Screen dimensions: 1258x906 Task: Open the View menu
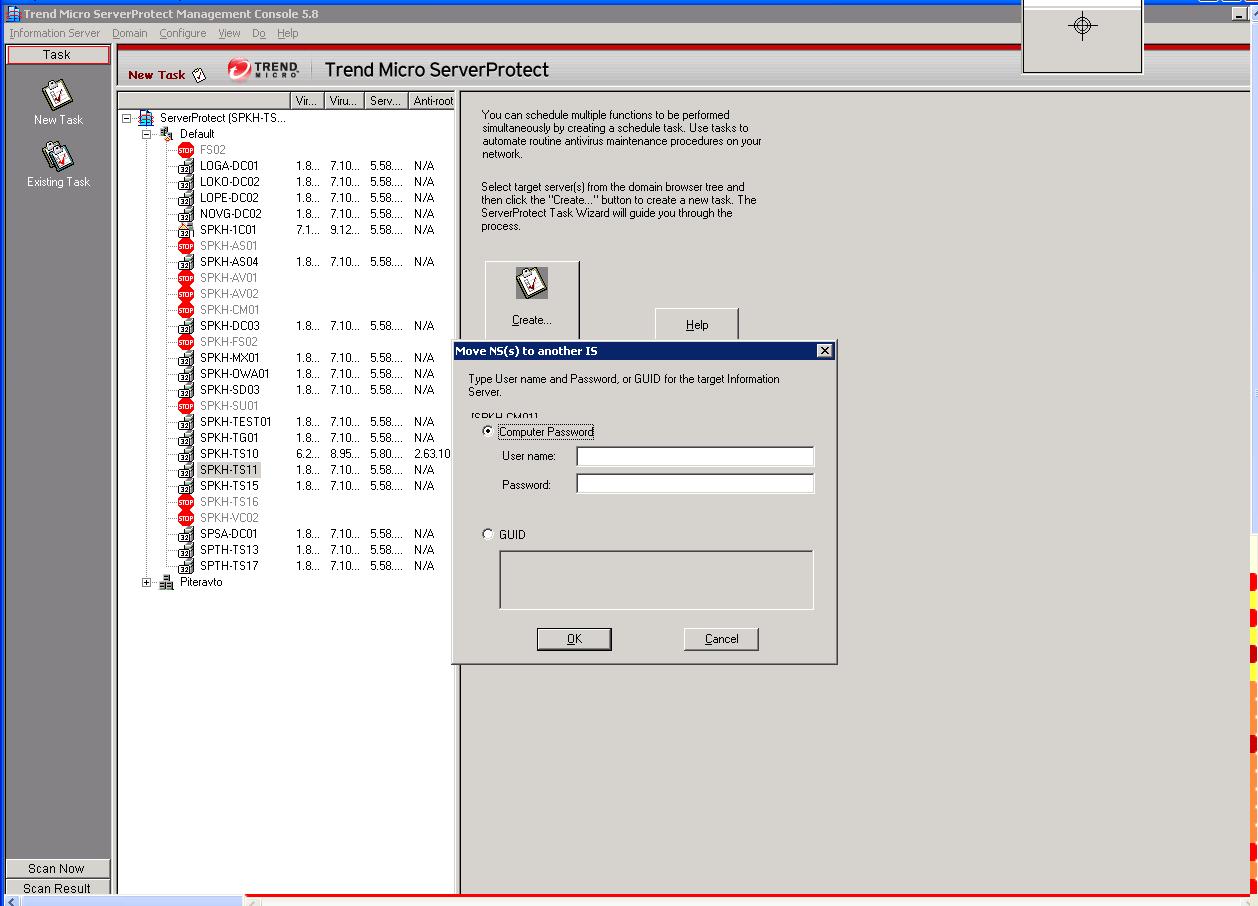(x=229, y=33)
